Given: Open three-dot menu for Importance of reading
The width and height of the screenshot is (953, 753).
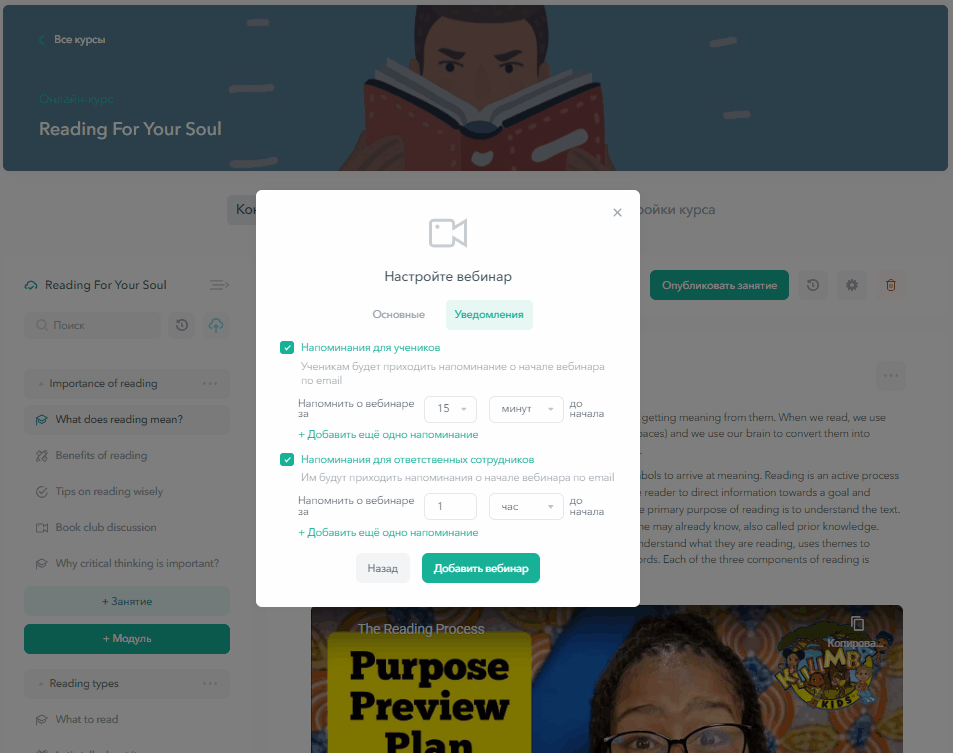Looking at the screenshot, I should pyautogui.click(x=210, y=383).
